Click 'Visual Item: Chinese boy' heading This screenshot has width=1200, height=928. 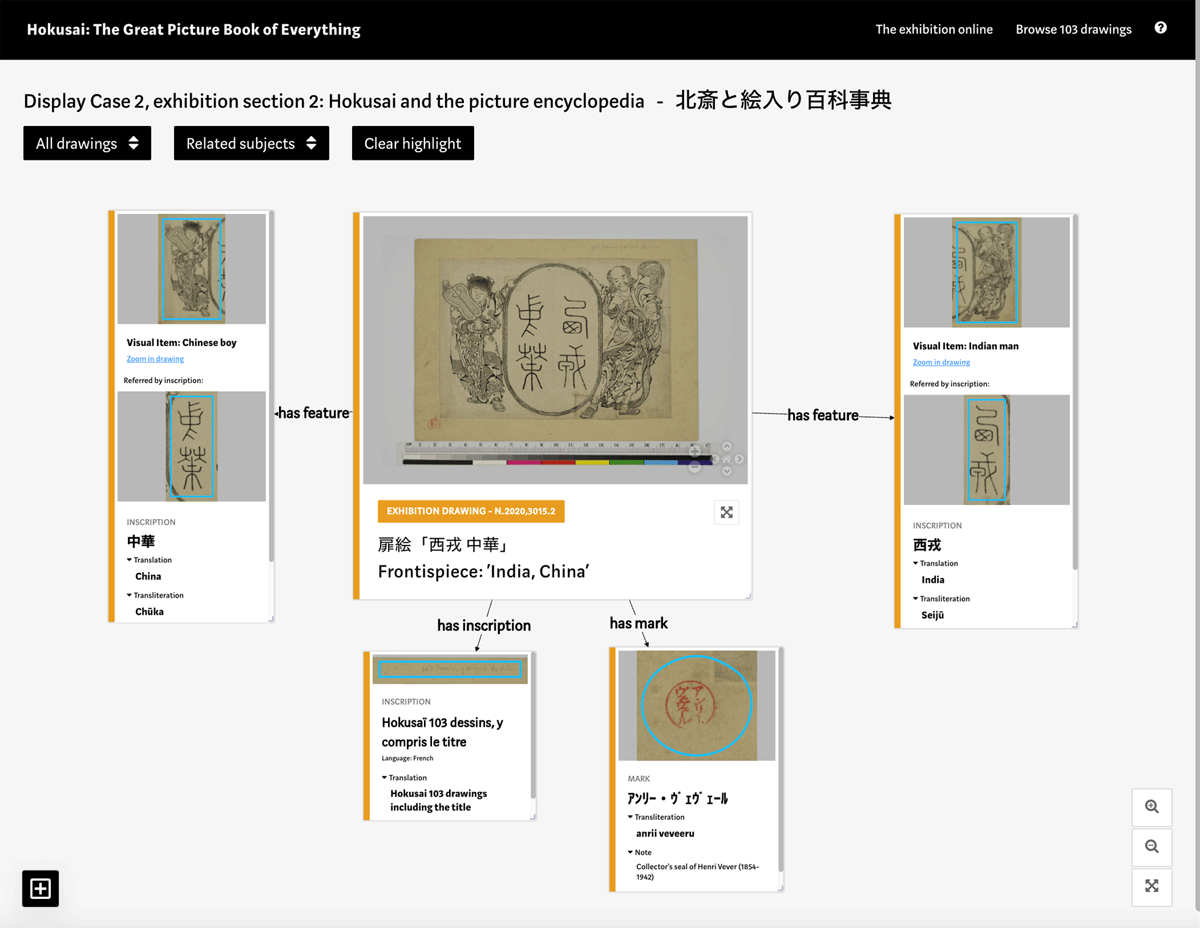(181, 342)
